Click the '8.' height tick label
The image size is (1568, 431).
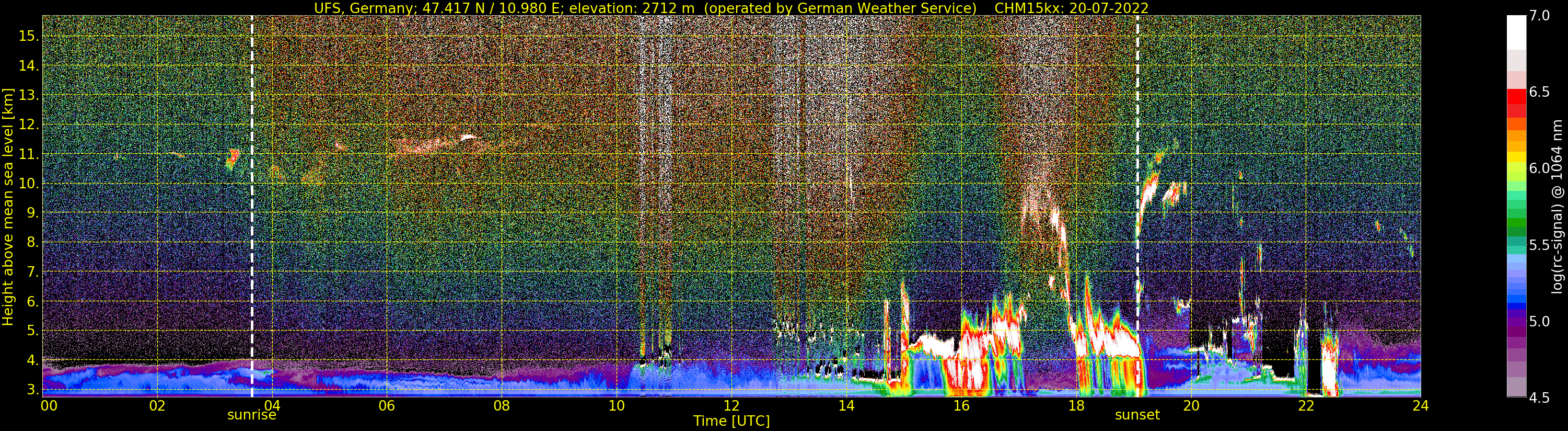(33, 243)
